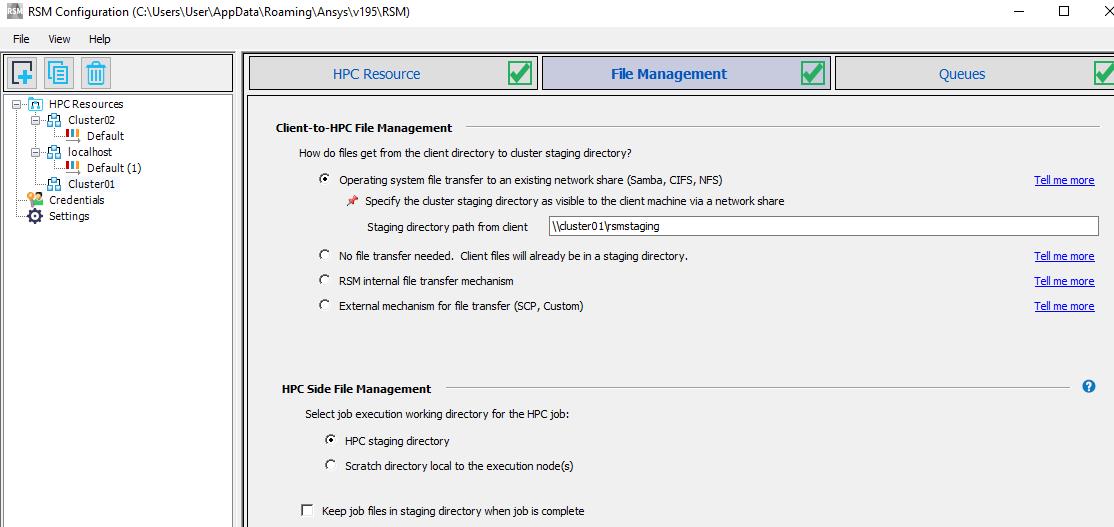Click the Client-to-HPC File Management heading
Image resolution: width=1114 pixels, height=527 pixels.
coord(364,128)
